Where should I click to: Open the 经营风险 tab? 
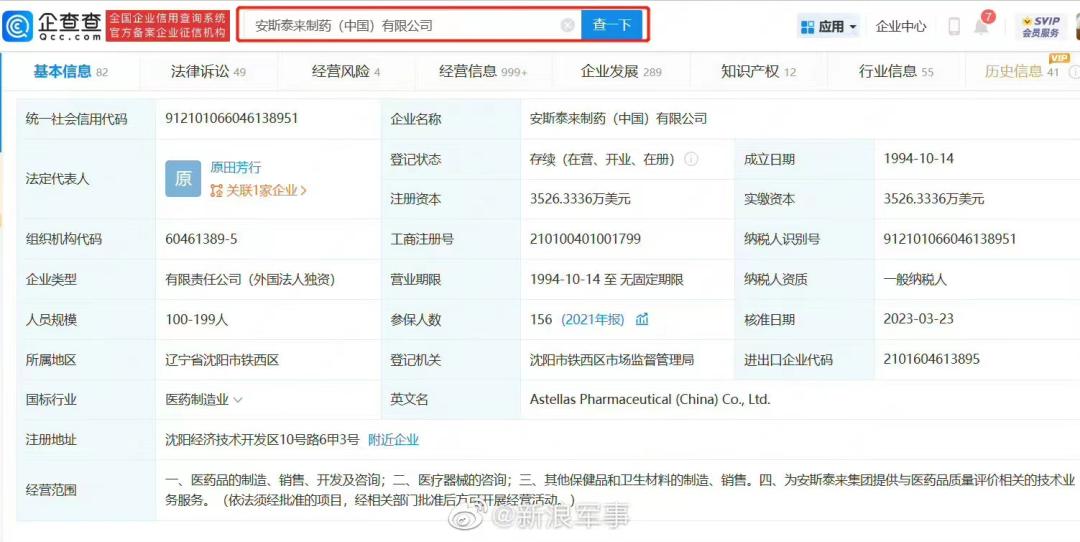point(346,71)
